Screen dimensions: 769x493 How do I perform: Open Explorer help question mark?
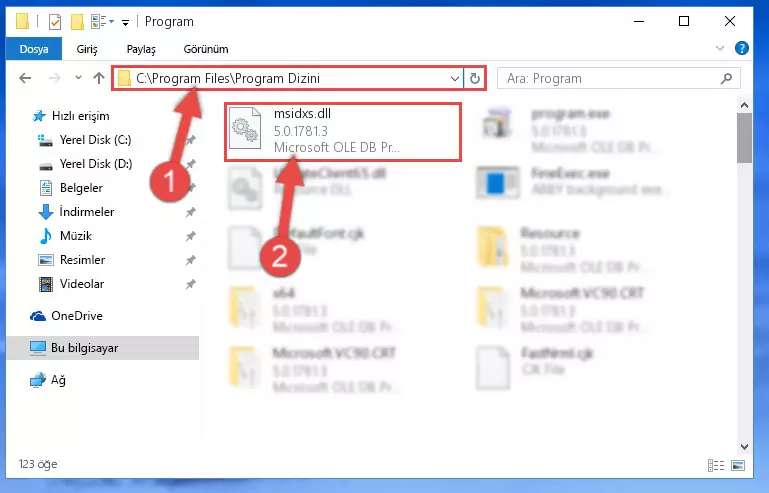coord(742,48)
